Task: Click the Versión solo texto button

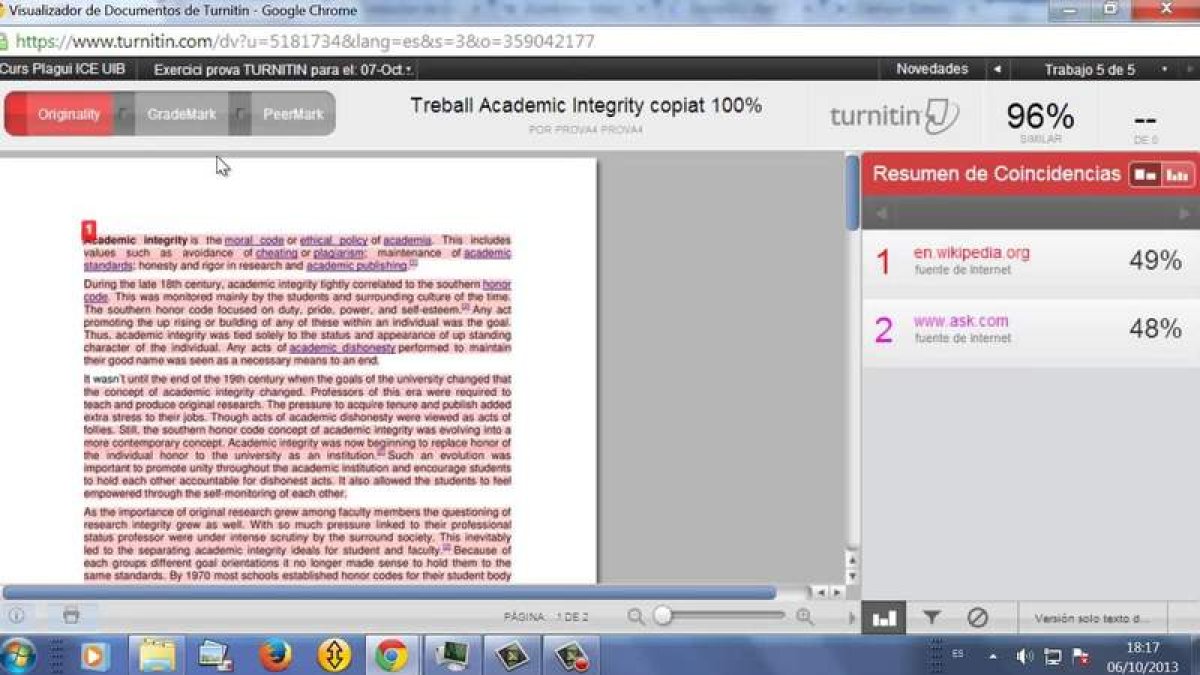Action: 1092,618
